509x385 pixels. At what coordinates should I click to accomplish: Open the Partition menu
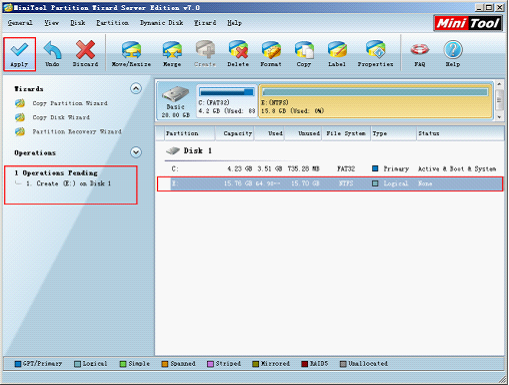(112, 23)
